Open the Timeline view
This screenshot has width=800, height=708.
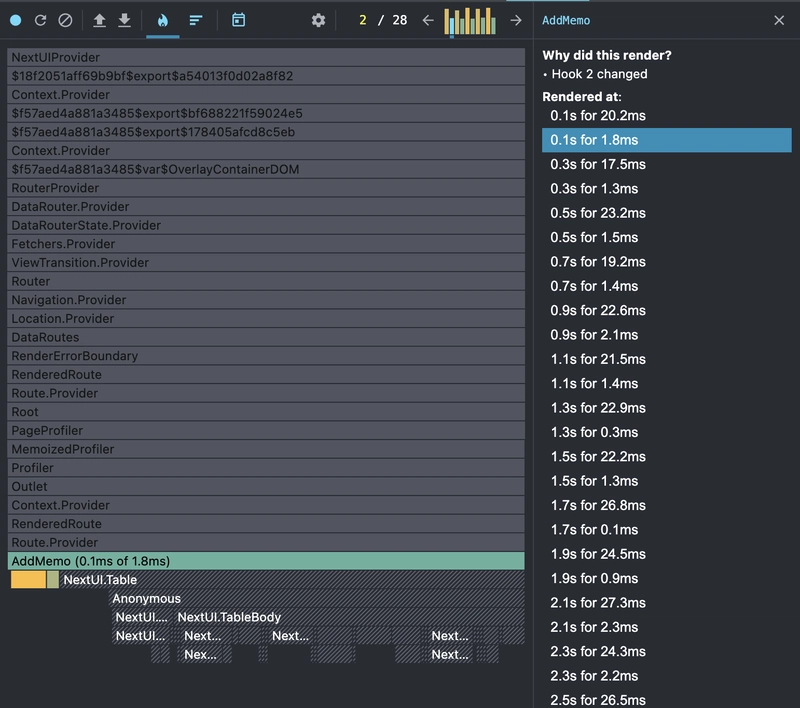(238, 20)
